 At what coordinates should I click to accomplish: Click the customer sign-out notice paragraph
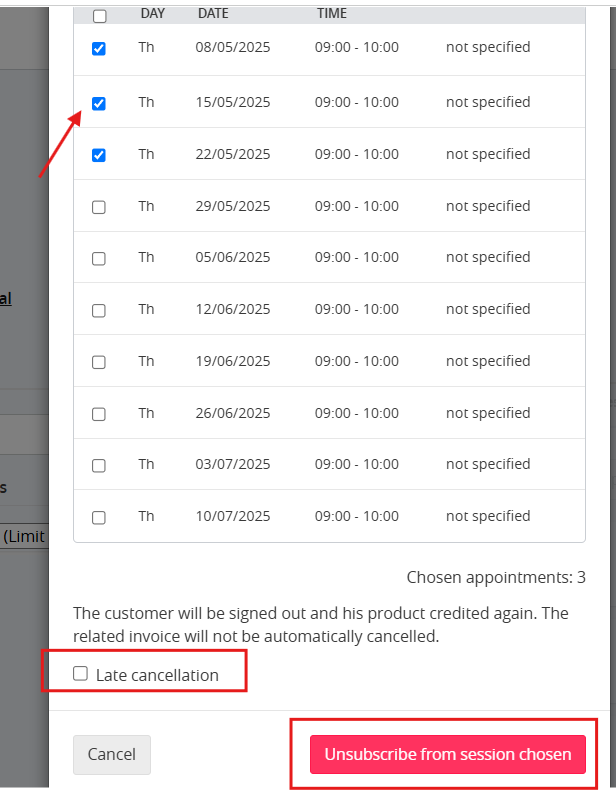pyautogui.click(x=321, y=625)
